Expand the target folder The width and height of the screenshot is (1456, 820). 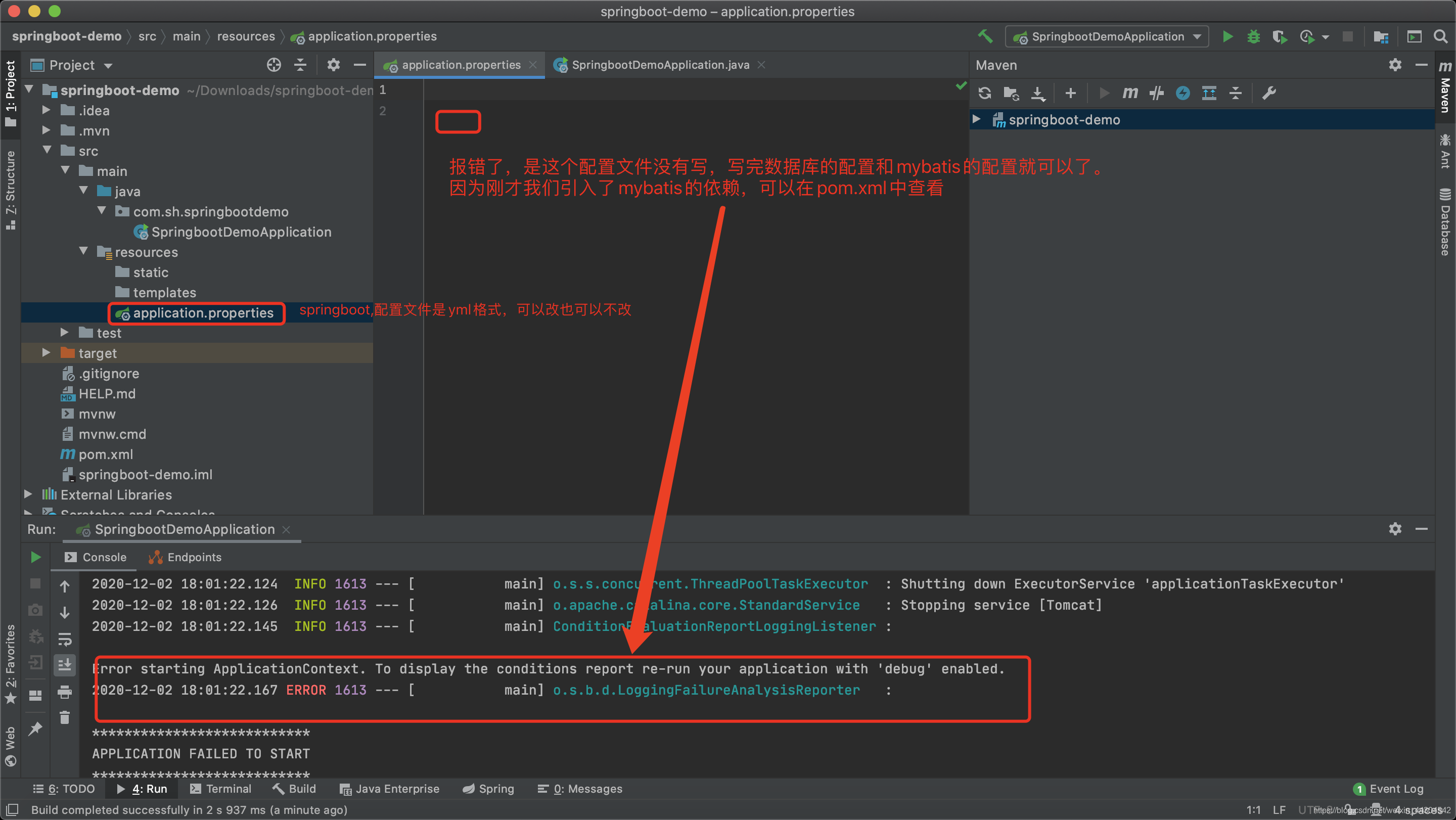click(47, 353)
